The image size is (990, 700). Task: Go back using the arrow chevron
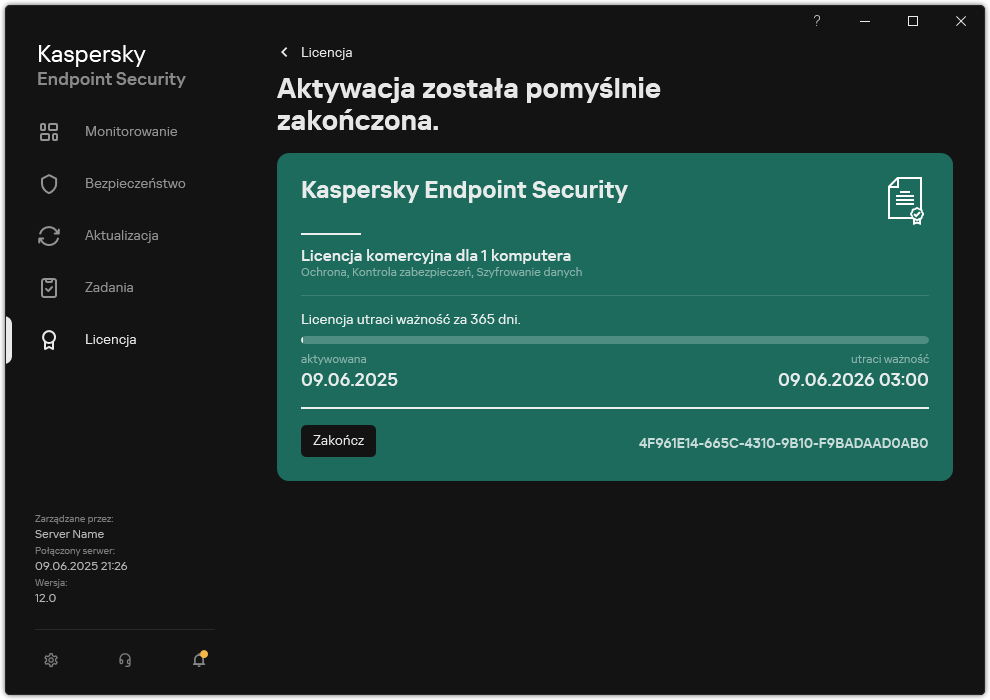click(x=284, y=52)
